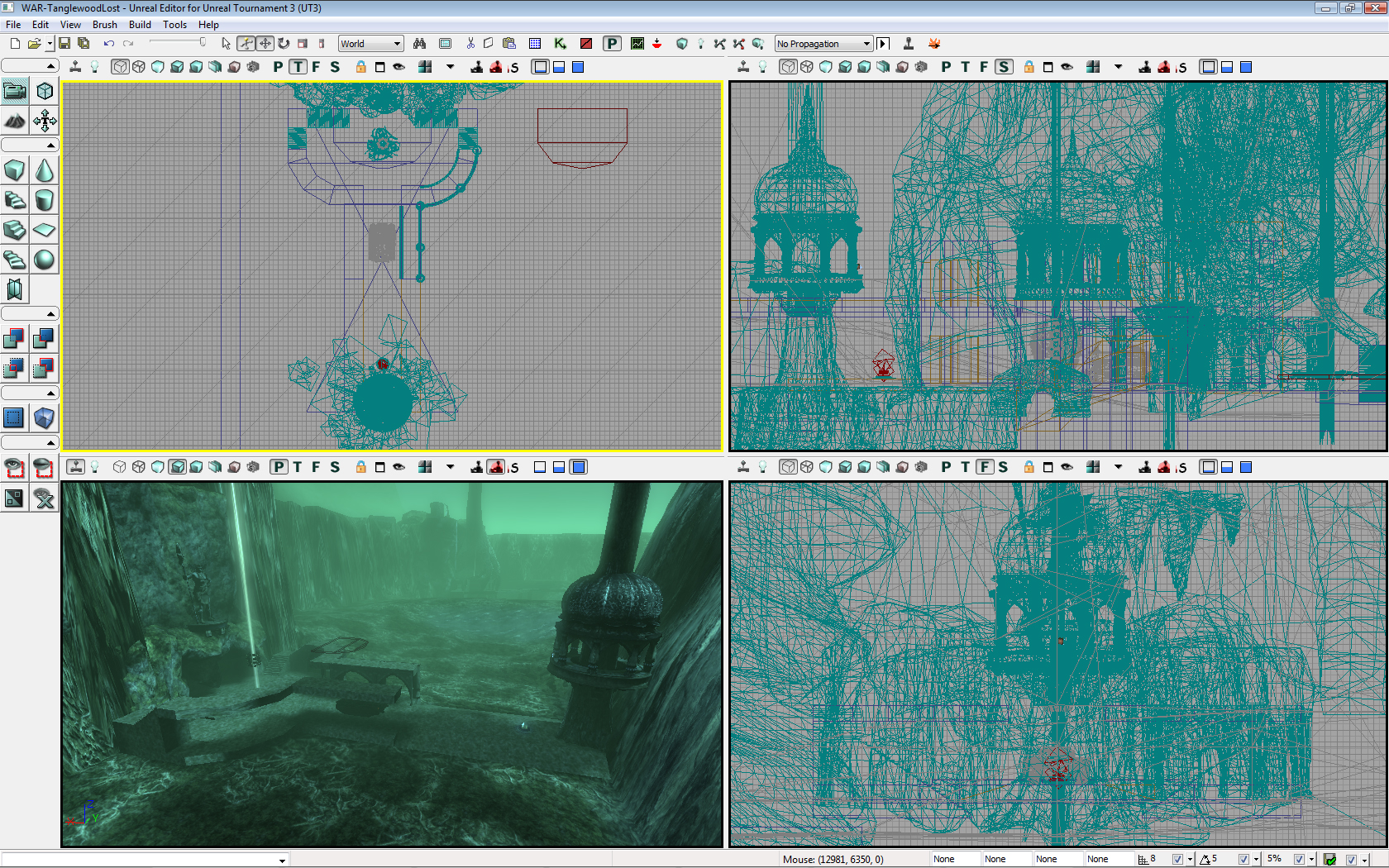This screenshot has width=1389, height=868.
Task: Open the Help menu
Action: pyautogui.click(x=208, y=25)
